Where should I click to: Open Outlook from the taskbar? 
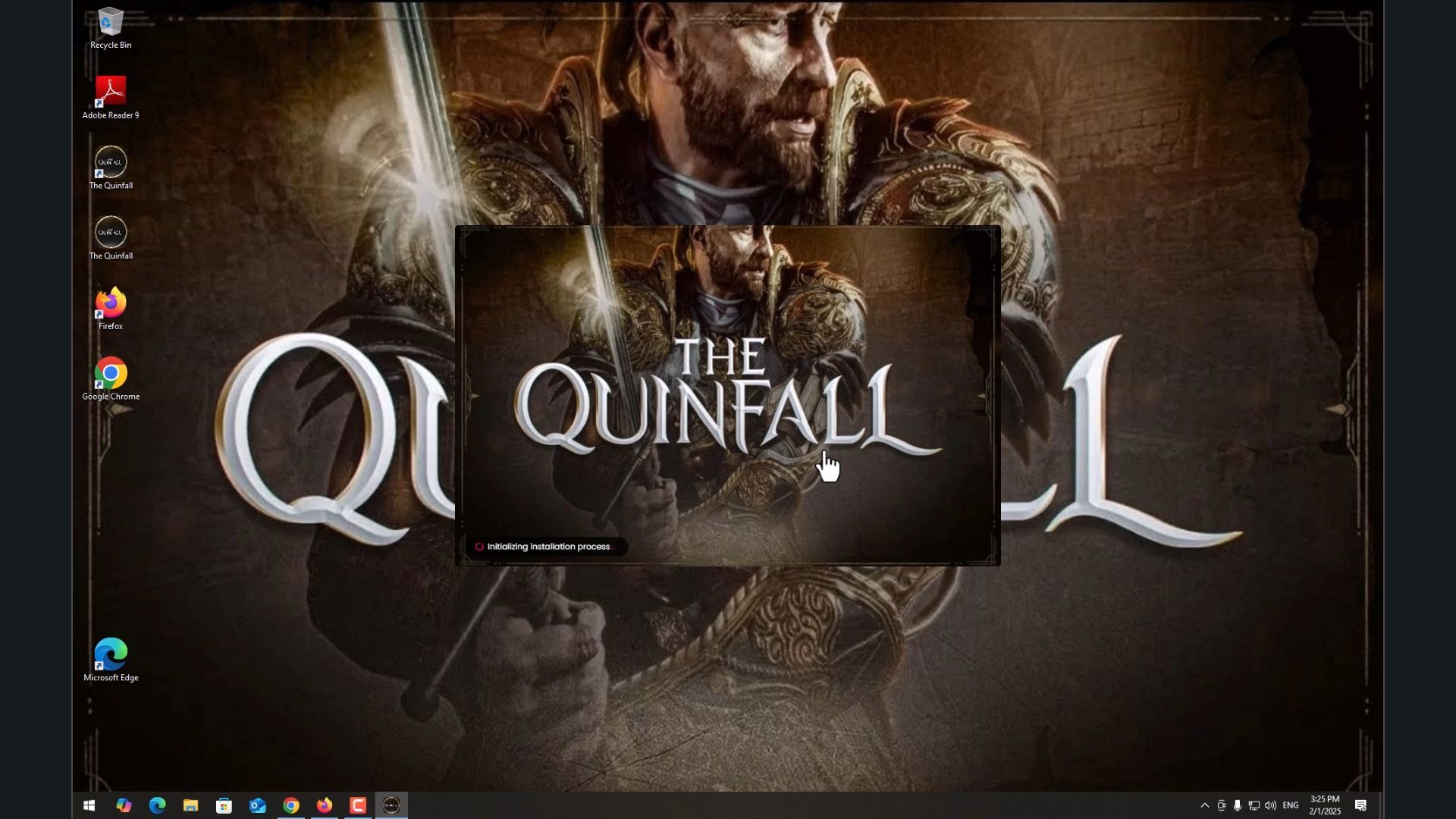(258, 805)
